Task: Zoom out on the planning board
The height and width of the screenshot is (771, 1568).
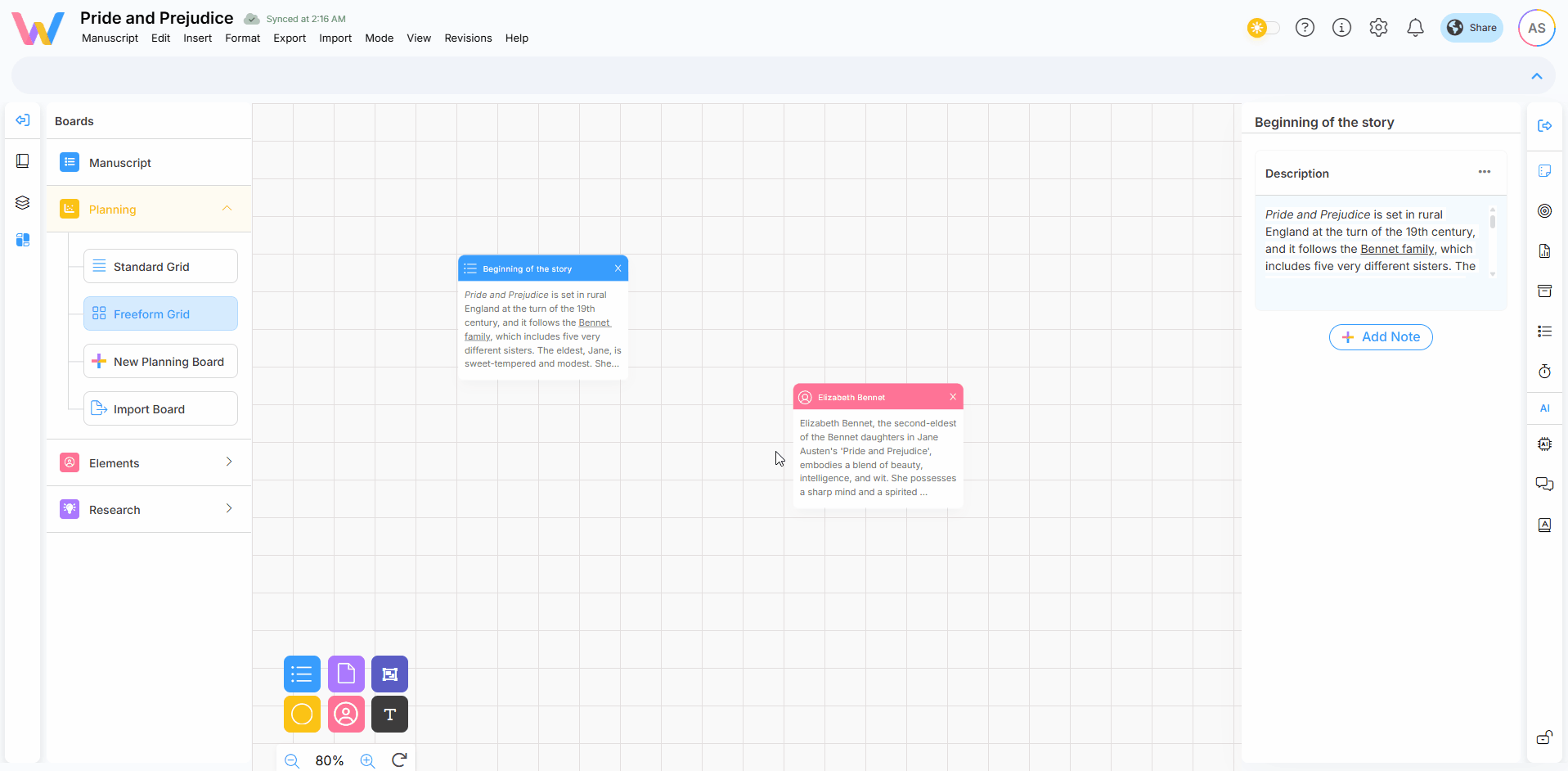Action: tap(292, 760)
